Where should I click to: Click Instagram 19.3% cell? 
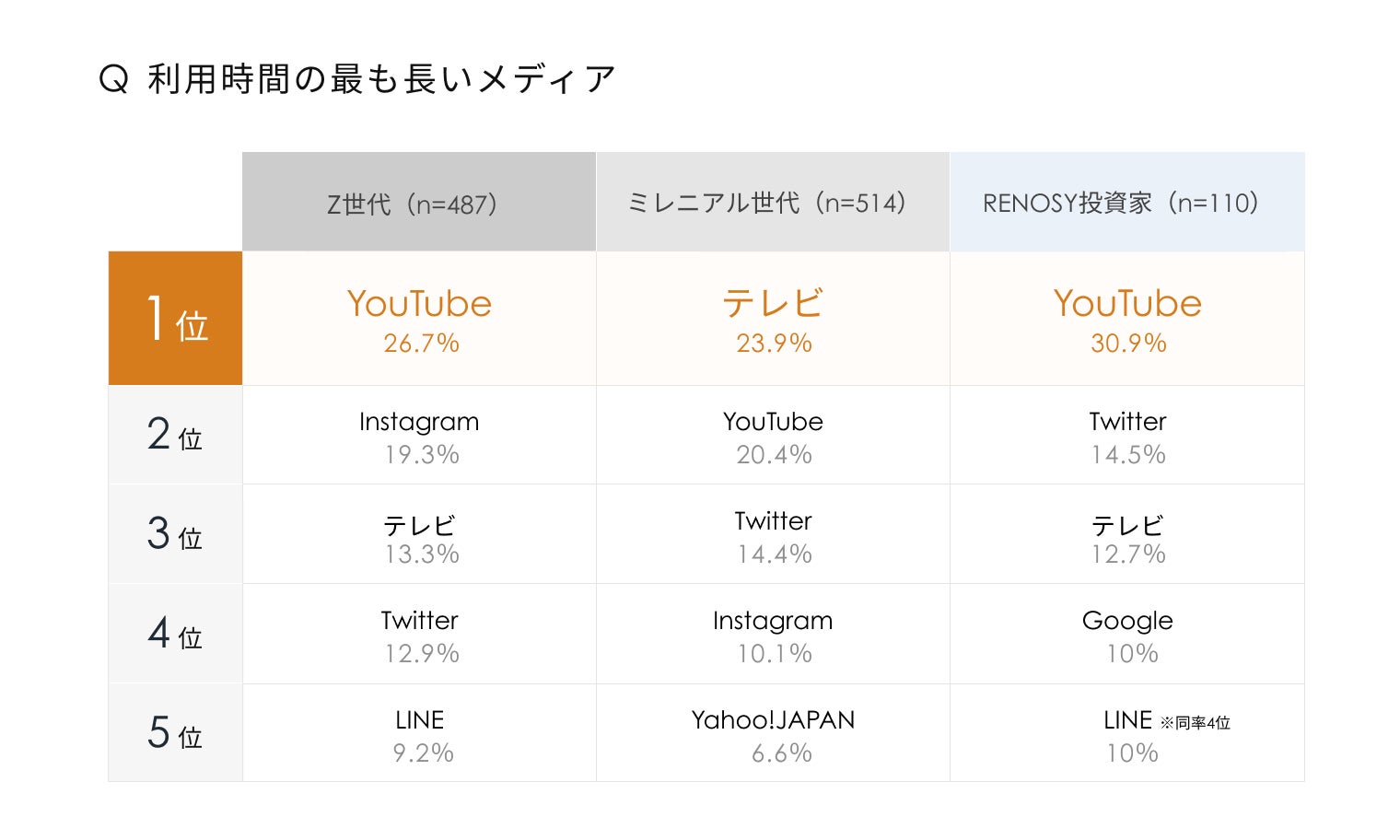click(419, 435)
